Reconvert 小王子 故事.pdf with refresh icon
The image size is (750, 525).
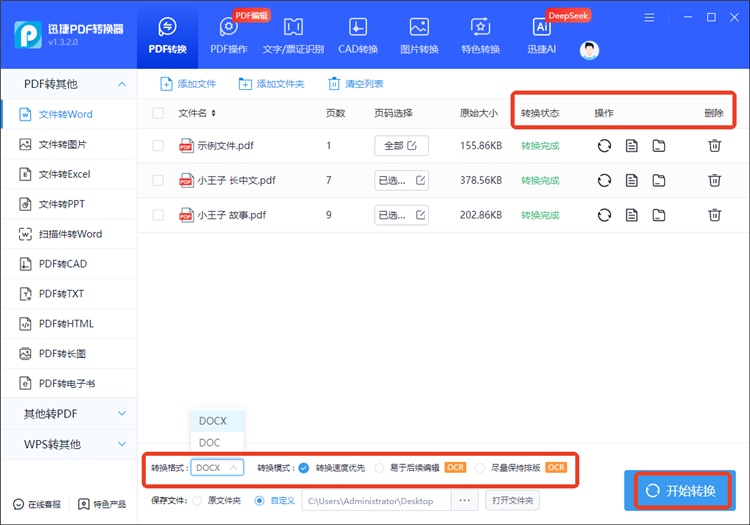(x=604, y=215)
